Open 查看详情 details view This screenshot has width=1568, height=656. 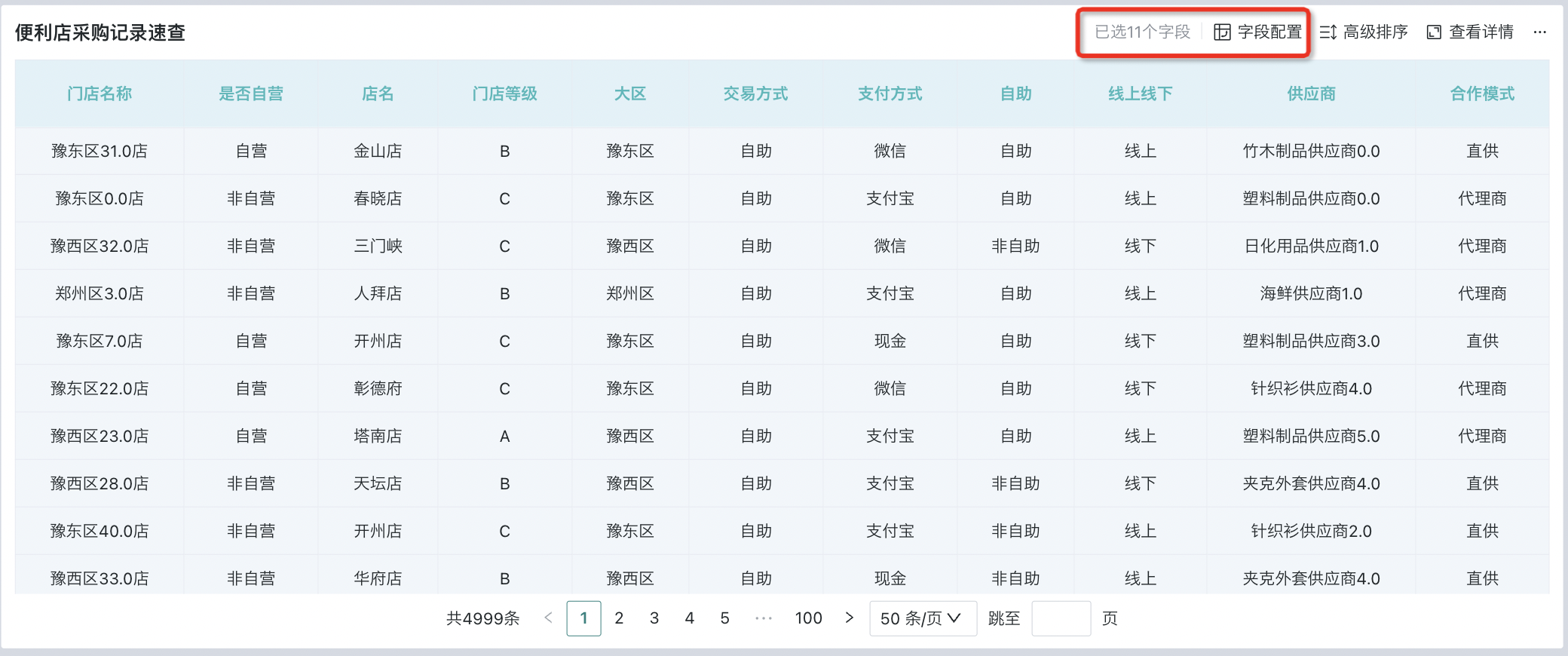click(x=1470, y=32)
